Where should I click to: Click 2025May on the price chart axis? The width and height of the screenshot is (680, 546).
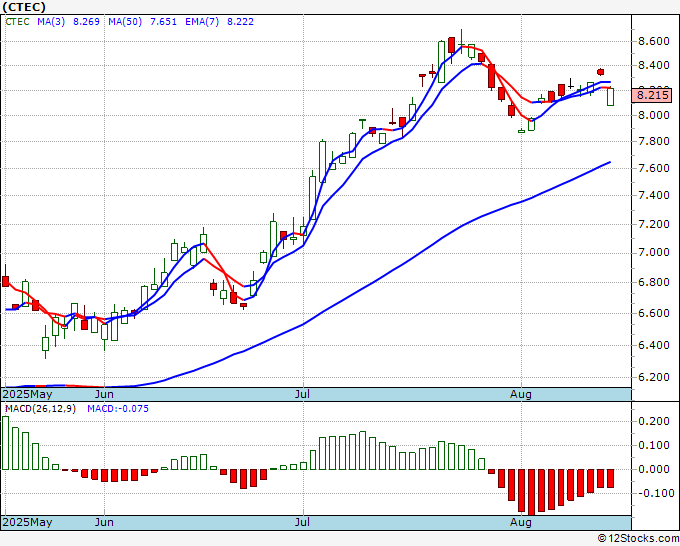[x=27, y=394]
